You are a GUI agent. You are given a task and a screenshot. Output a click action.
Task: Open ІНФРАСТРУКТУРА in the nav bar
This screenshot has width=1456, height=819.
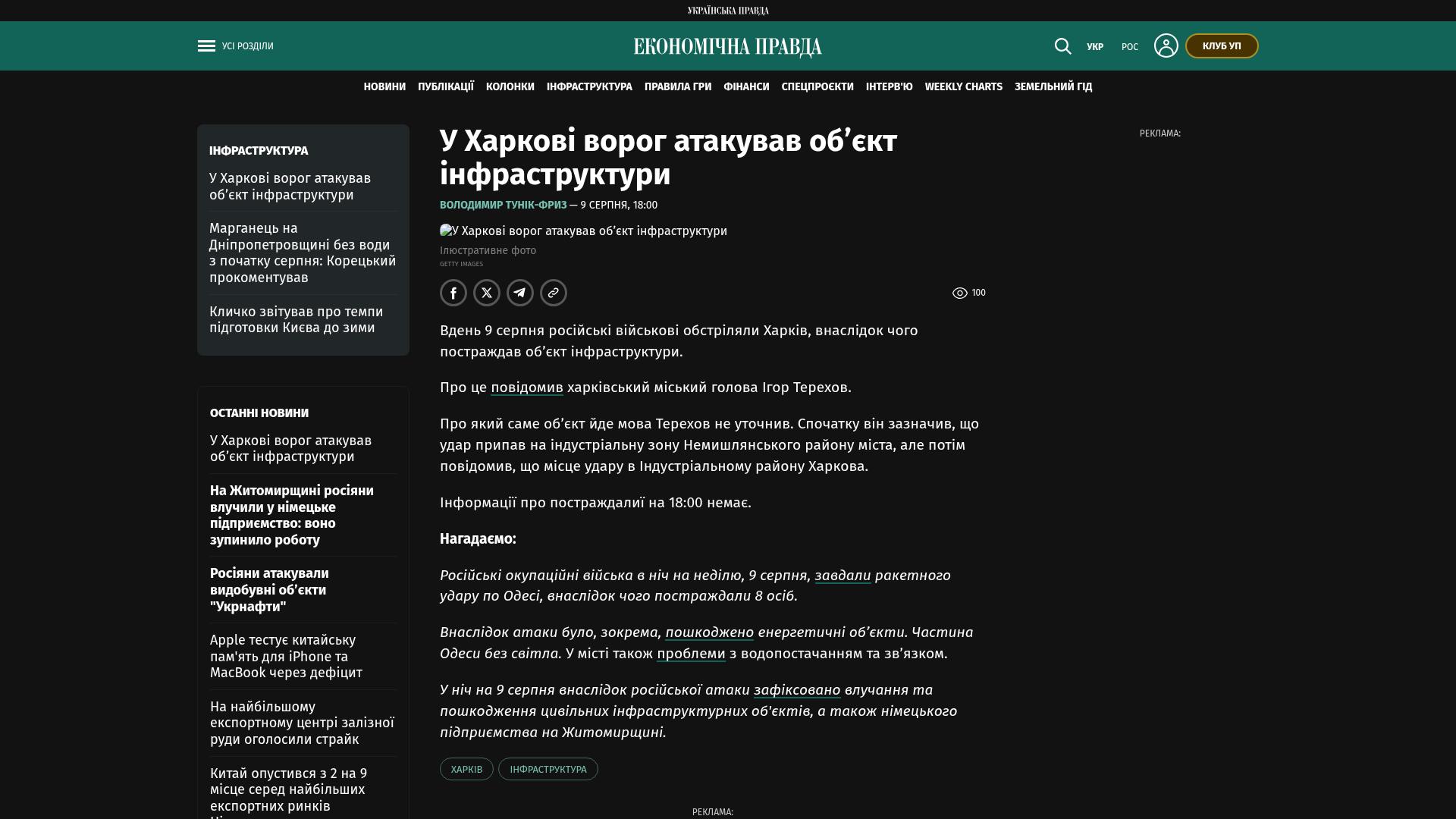(589, 87)
